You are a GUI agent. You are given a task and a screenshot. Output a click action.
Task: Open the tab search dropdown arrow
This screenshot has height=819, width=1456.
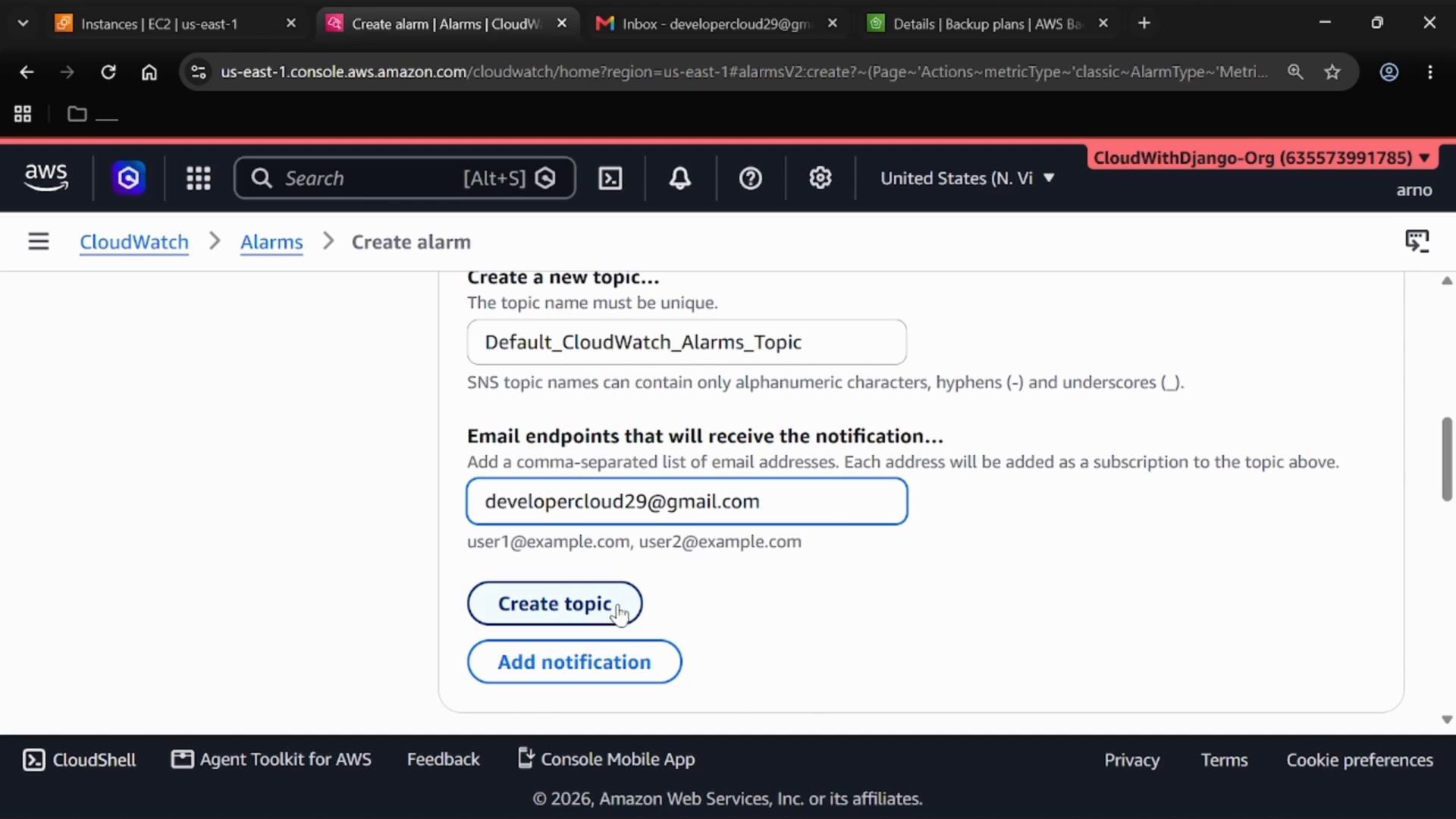[23, 24]
